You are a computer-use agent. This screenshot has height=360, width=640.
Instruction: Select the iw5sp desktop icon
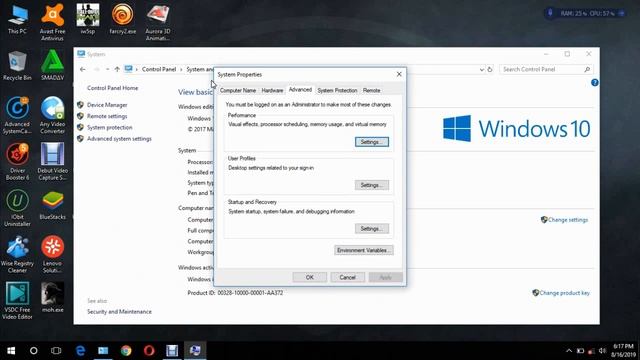pos(88,19)
